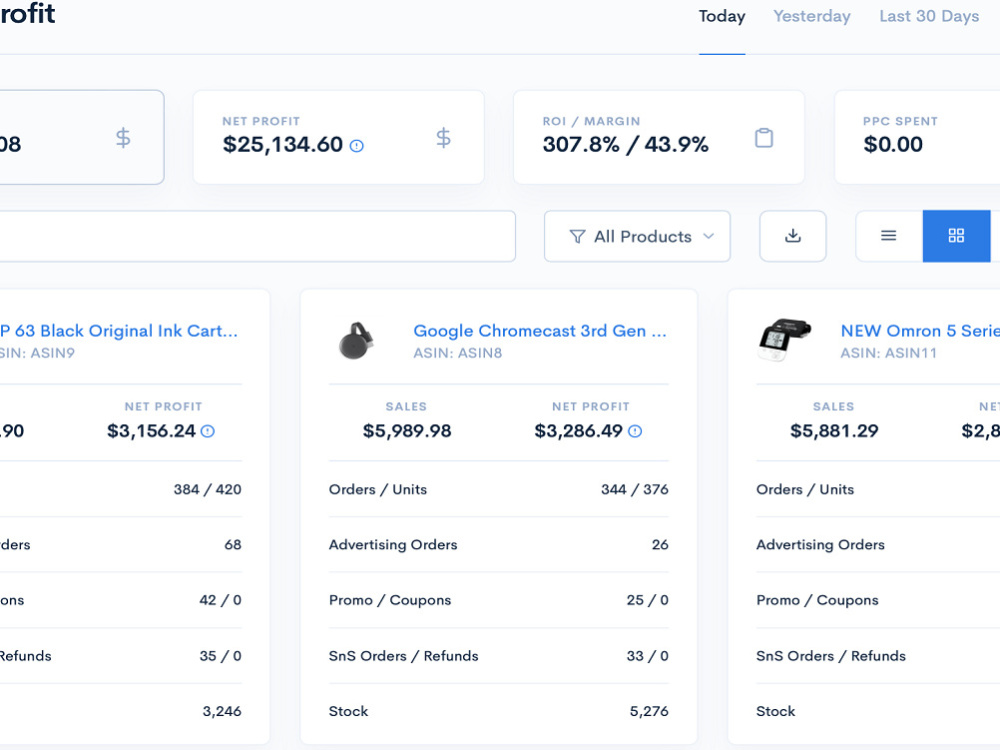Switch to list view layout
Image resolution: width=1000 pixels, height=750 pixels.
click(888, 236)
